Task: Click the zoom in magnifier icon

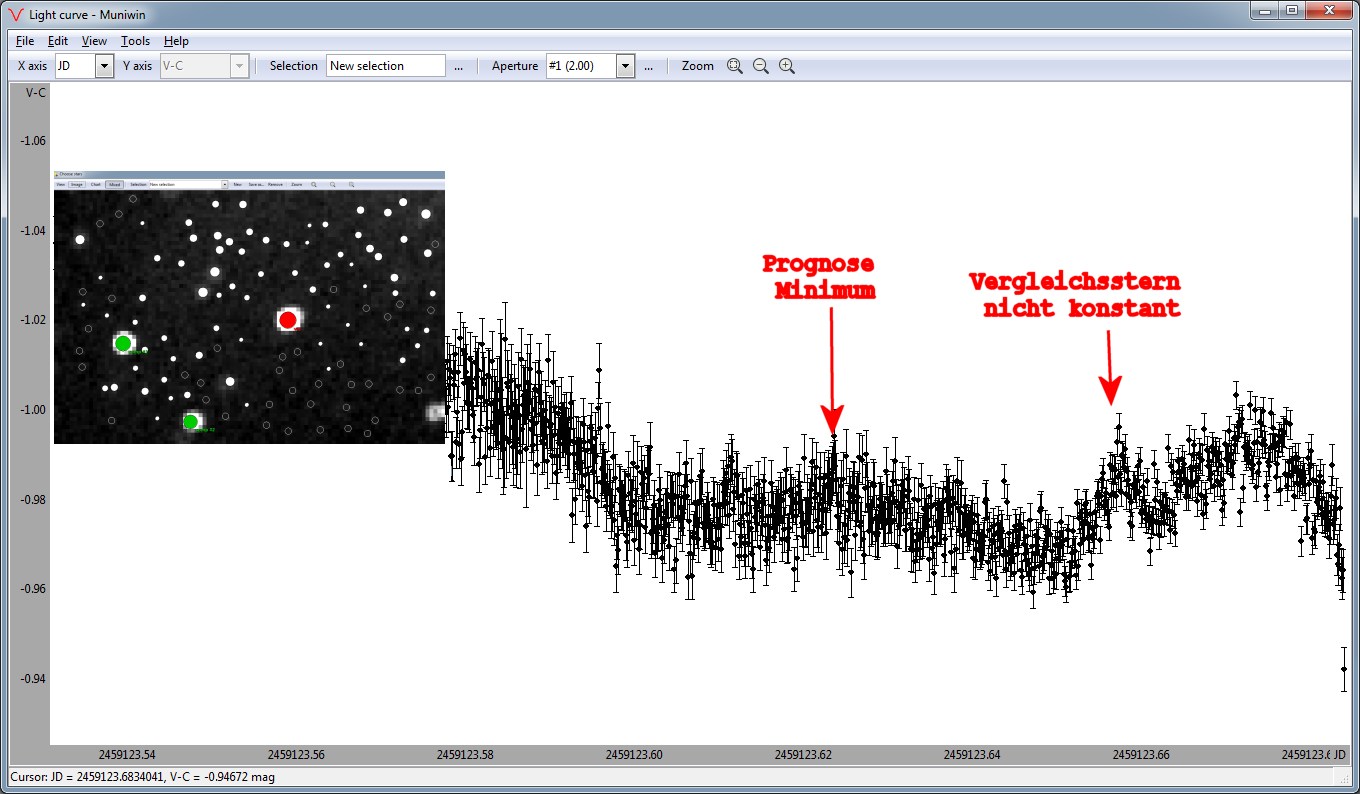Action: click(787, 66)
